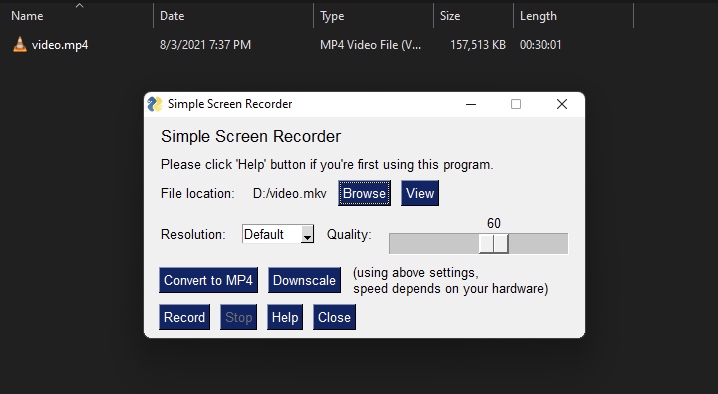Click the VLC cone icon of video.mp4
Image resolution: width=718 pixels, height=394 pixels.
click(20, 44)
